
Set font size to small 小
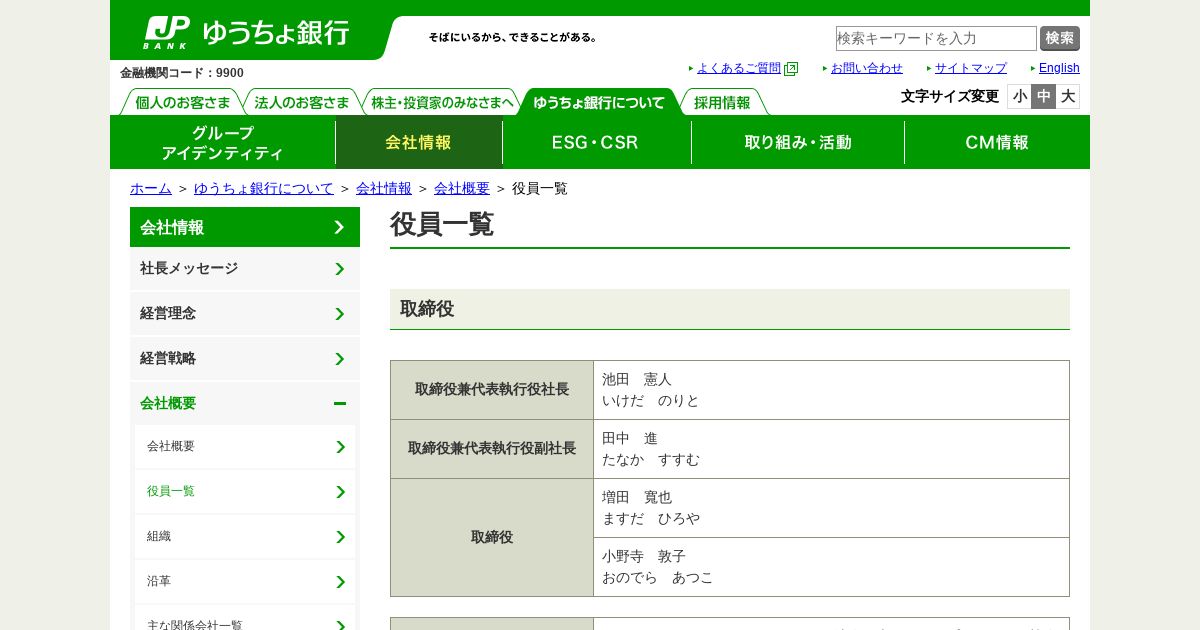click(x=1019, y=96)
